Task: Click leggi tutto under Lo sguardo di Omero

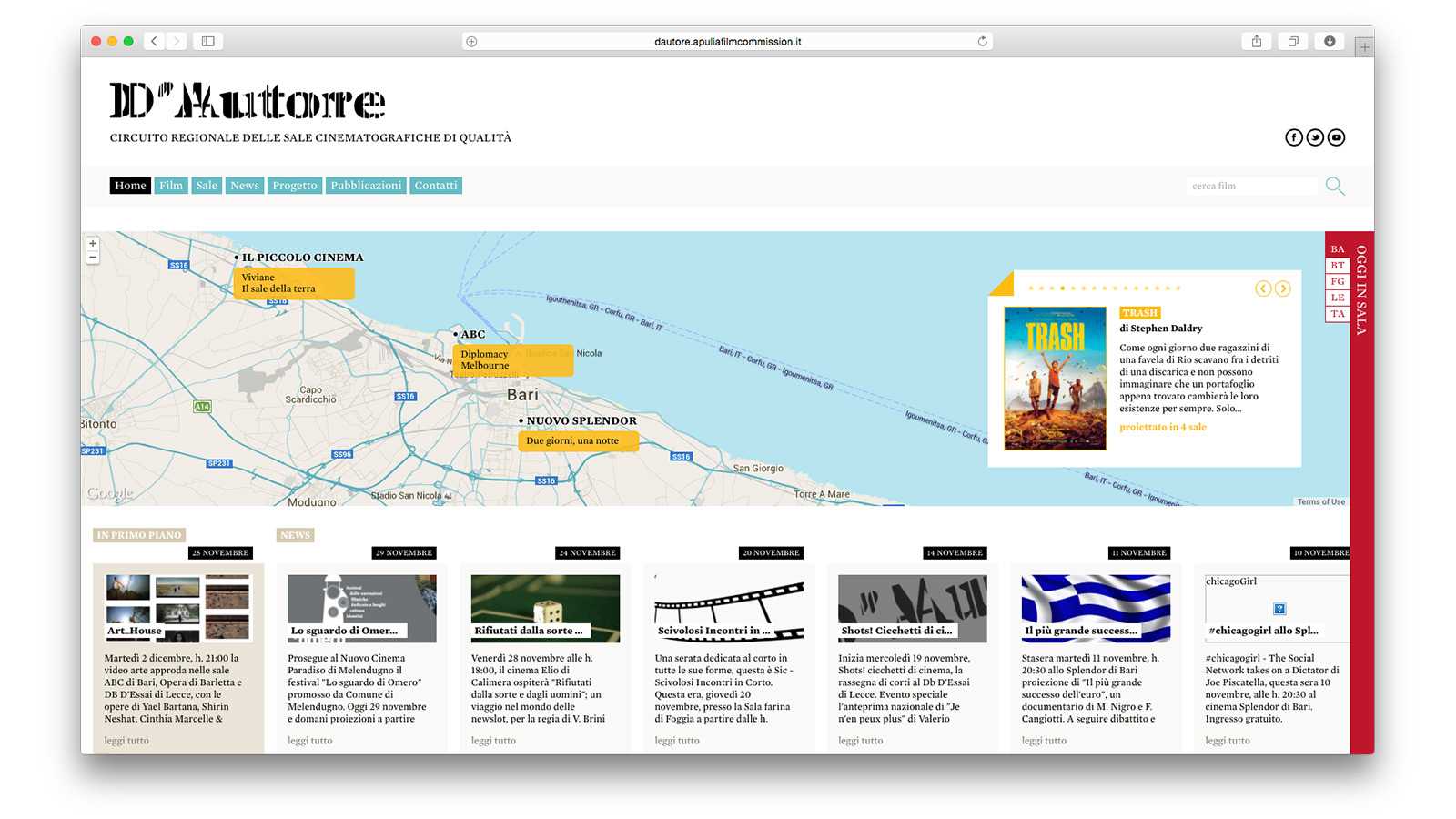Action: pos(310,741)
